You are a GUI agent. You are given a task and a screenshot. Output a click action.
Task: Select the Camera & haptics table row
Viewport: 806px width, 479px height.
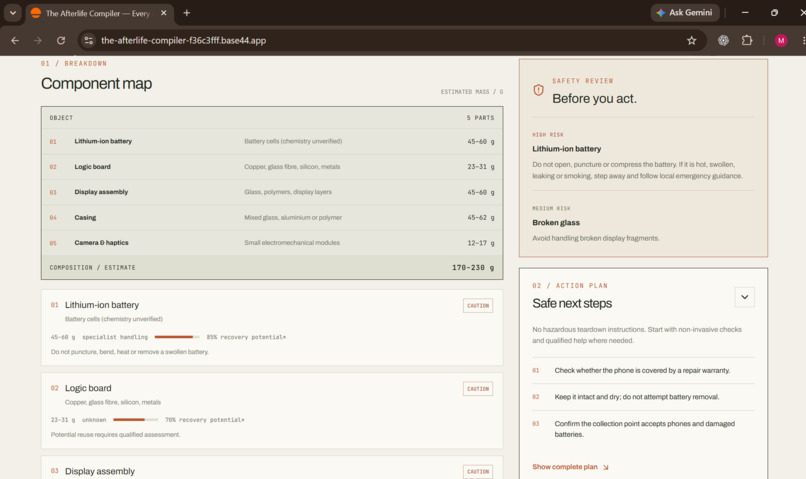pos(272,243)
